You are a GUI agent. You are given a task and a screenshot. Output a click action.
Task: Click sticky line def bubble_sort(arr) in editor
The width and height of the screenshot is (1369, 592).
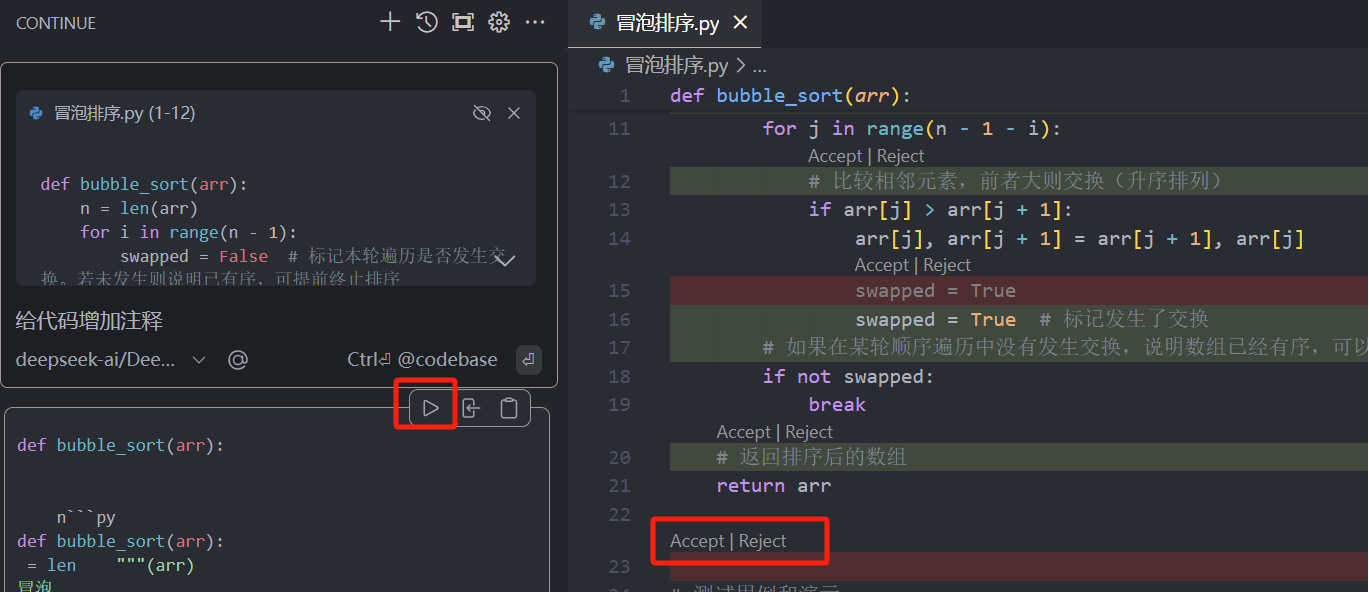pyautogui.click(x=791, y=96)
